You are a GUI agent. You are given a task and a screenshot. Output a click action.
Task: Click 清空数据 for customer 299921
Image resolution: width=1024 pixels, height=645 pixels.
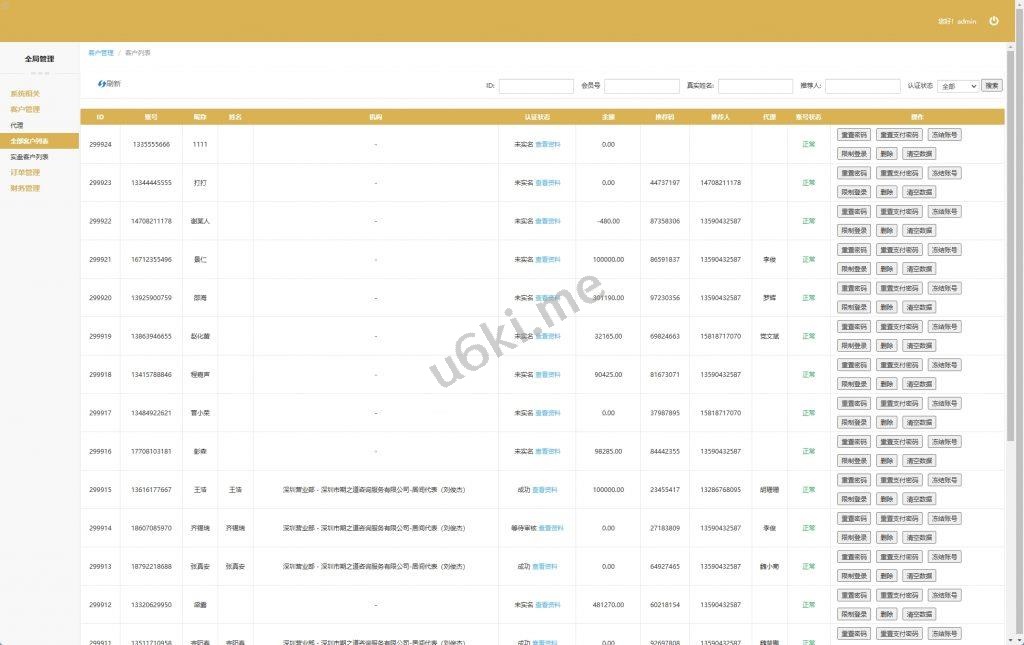pos(919,269)
